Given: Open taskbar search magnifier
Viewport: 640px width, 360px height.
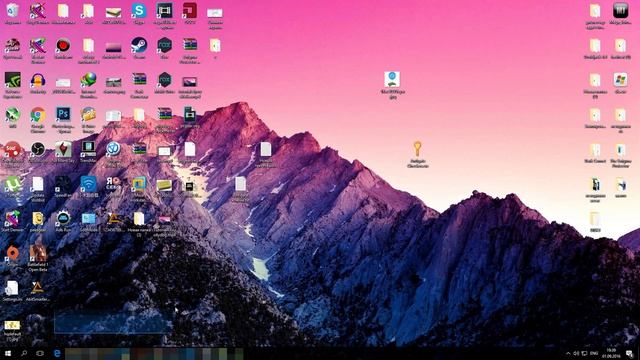Looking at the screenshot, I should coord(24,353).
